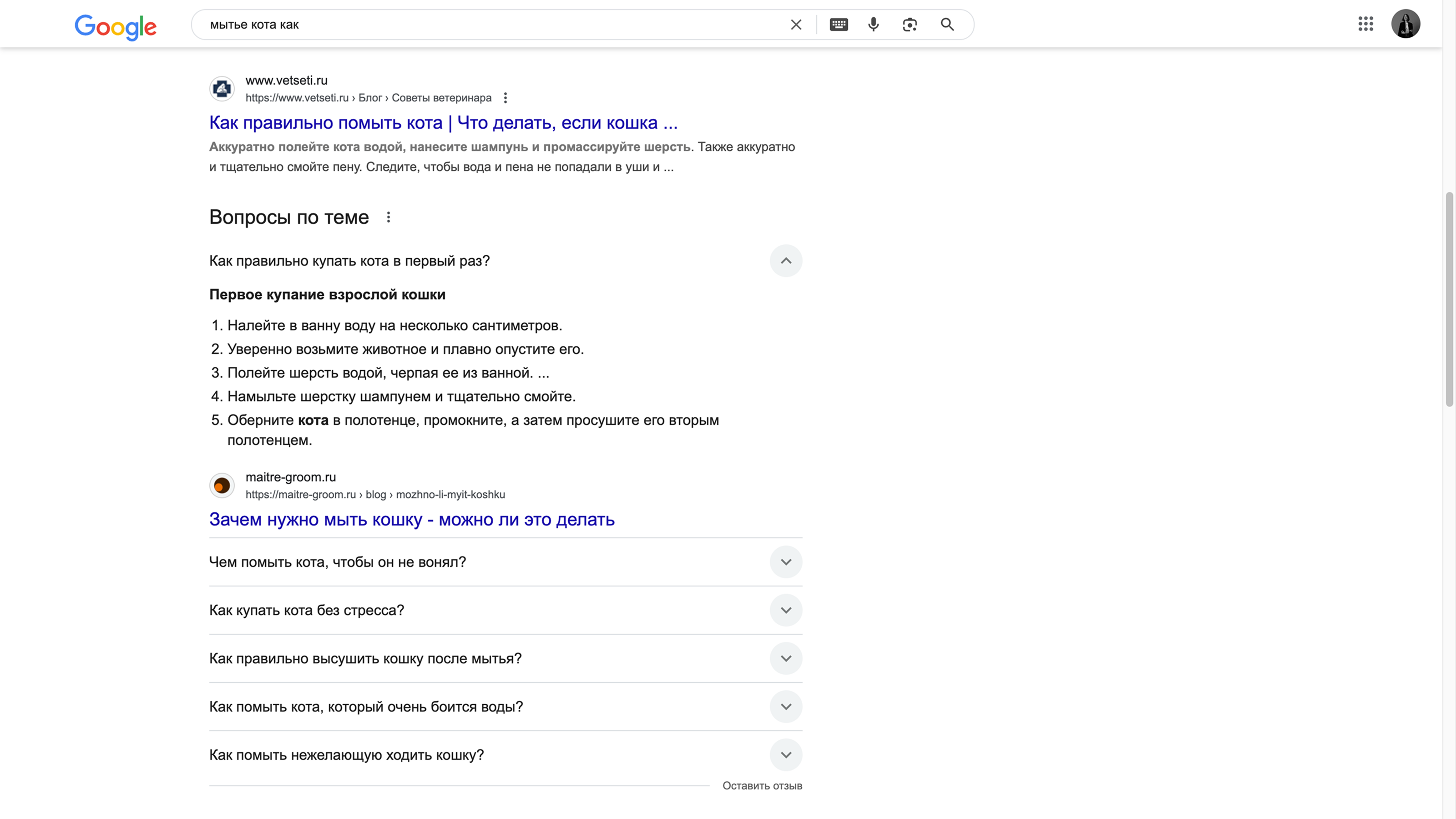1456x819 pixels.
Task: Click the heading Первое купание взрослой кошки
Action: pyautogui.click(x=327, y=294)
